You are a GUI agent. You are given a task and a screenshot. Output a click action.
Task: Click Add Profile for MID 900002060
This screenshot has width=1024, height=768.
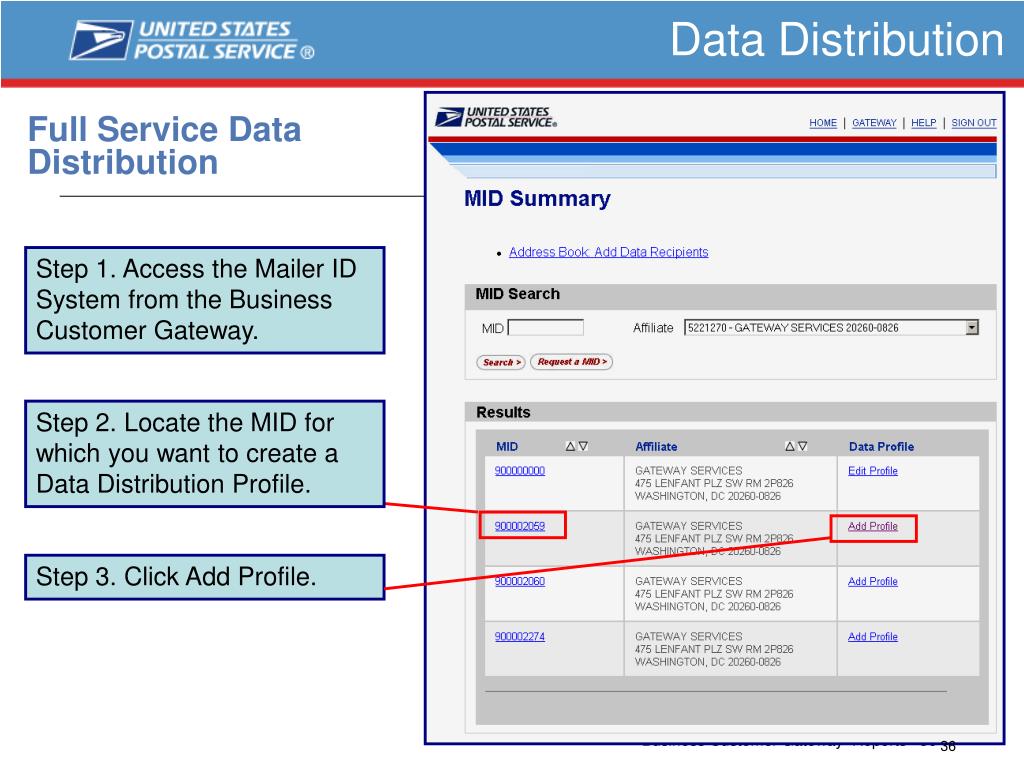(872, 581)
